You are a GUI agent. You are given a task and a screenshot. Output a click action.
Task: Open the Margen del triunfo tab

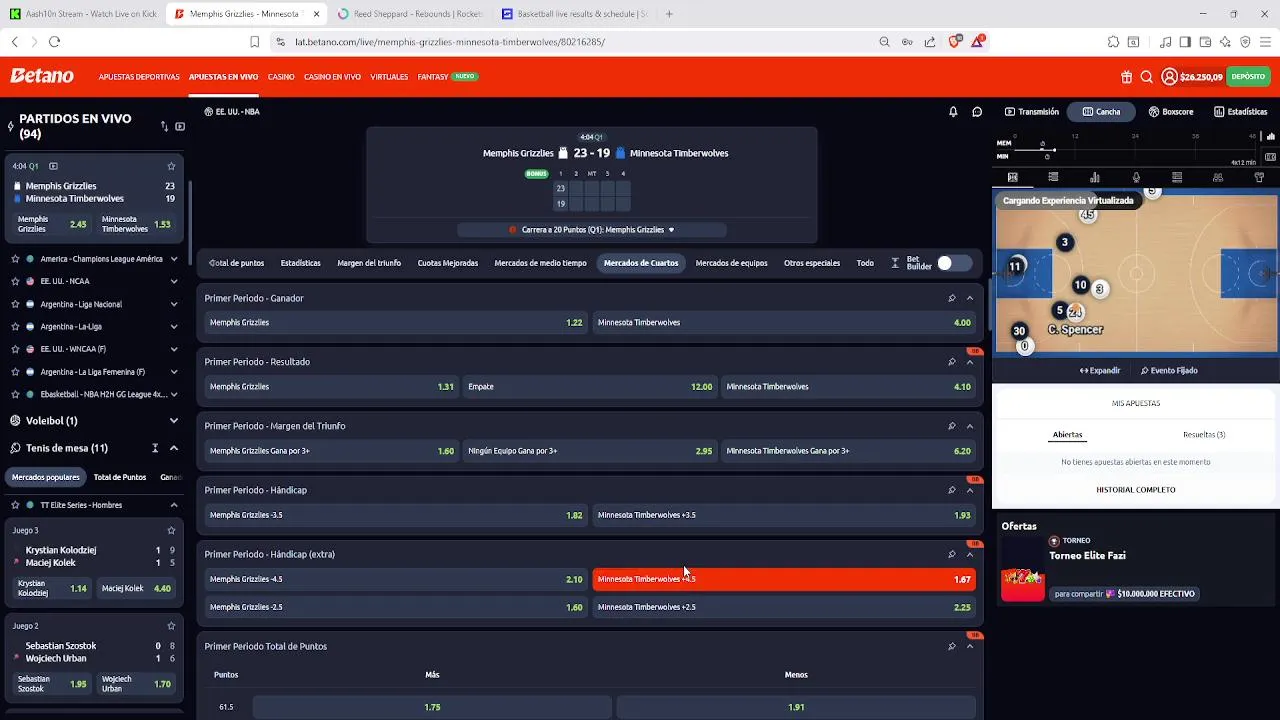click(369, 263)
